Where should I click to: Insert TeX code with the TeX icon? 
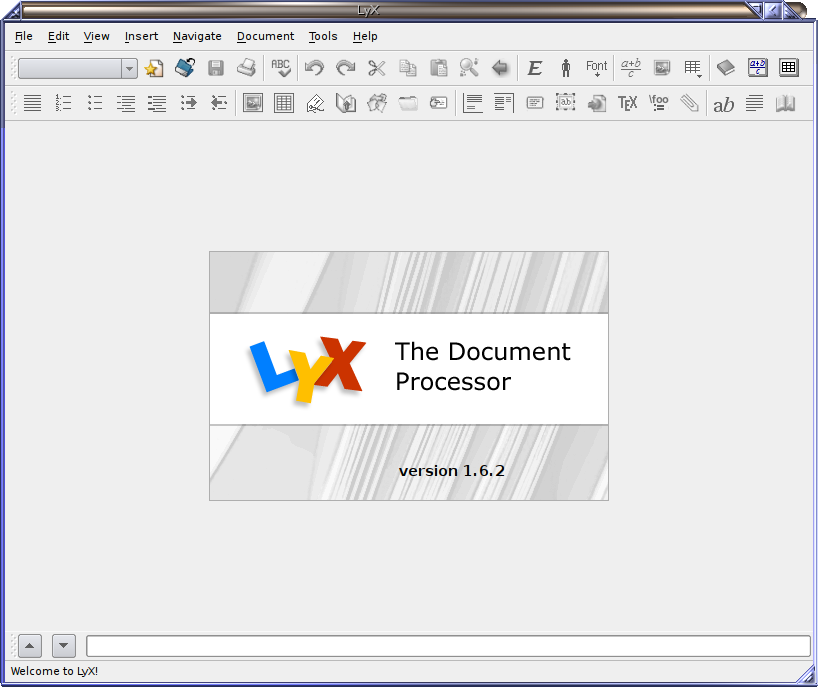tap(628, 103)
